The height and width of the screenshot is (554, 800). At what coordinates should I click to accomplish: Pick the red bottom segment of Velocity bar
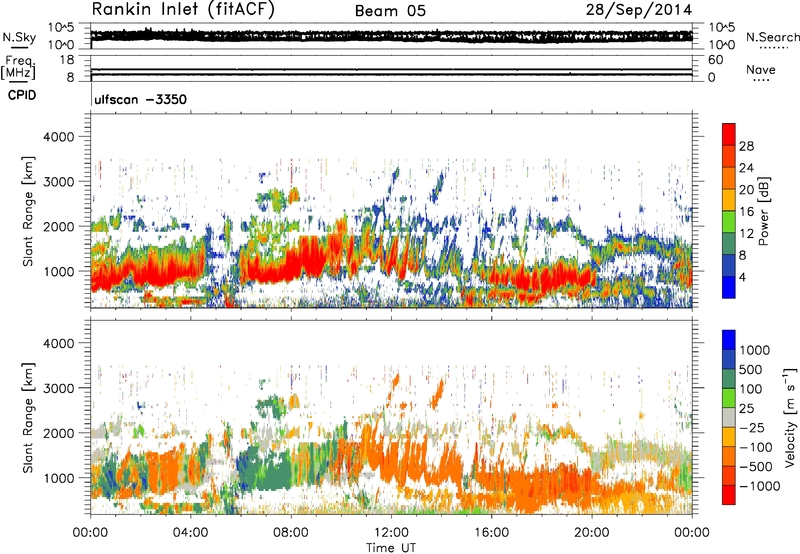(729, 495)
